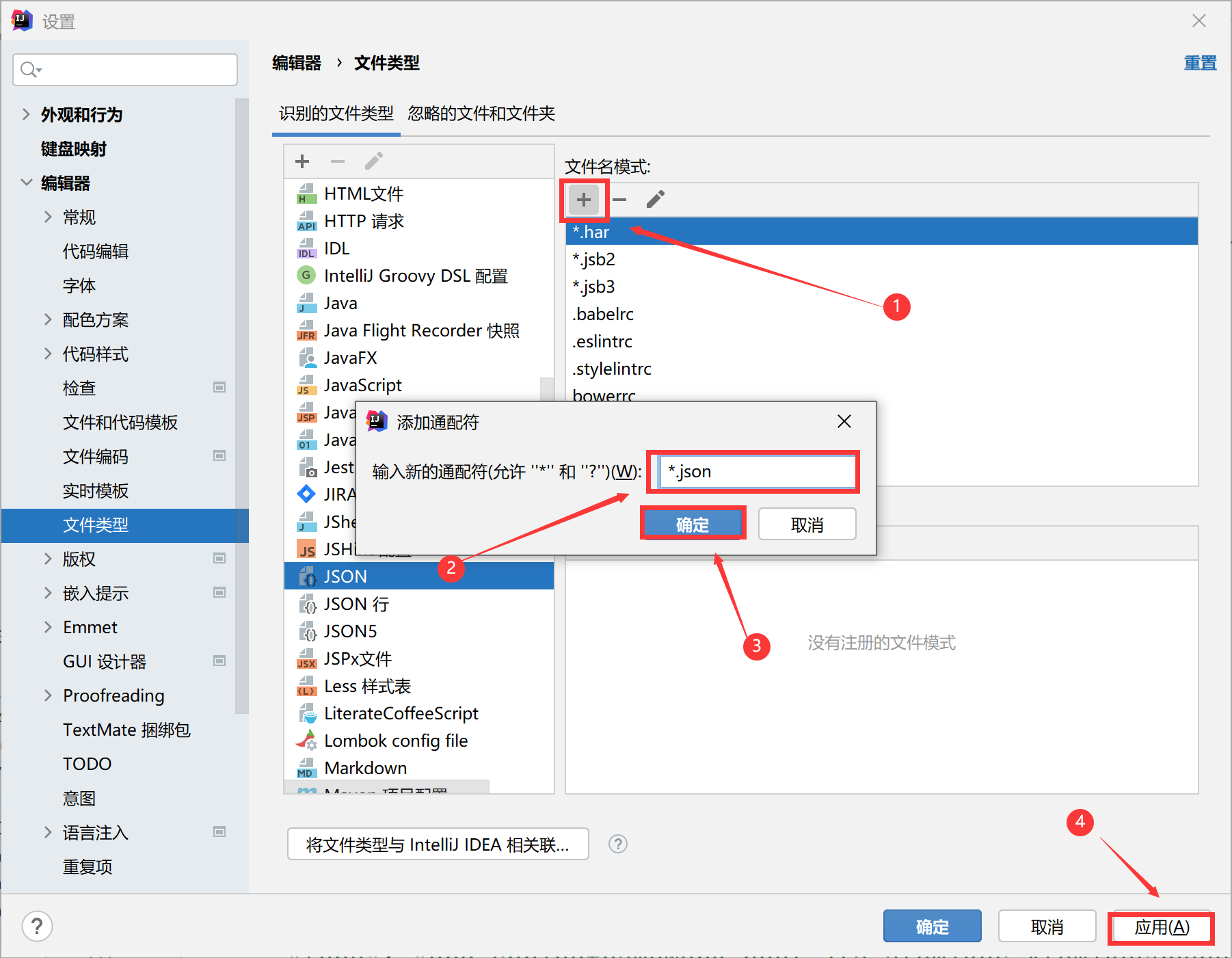Focus the settings search field

pyautogui.click(x=125, y=70)
